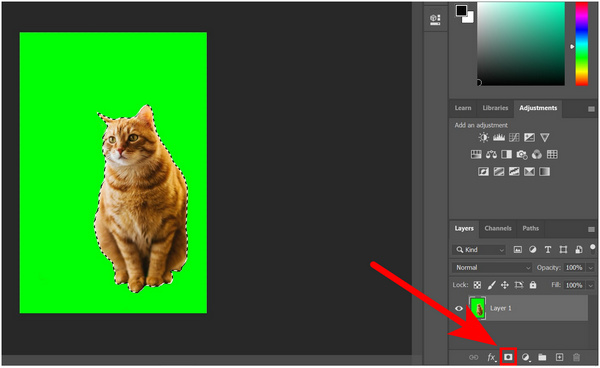Screen dimensions: 600x368
Task: Click the background white color swatch
Action: pyautogui.click(x=470, y=18)
